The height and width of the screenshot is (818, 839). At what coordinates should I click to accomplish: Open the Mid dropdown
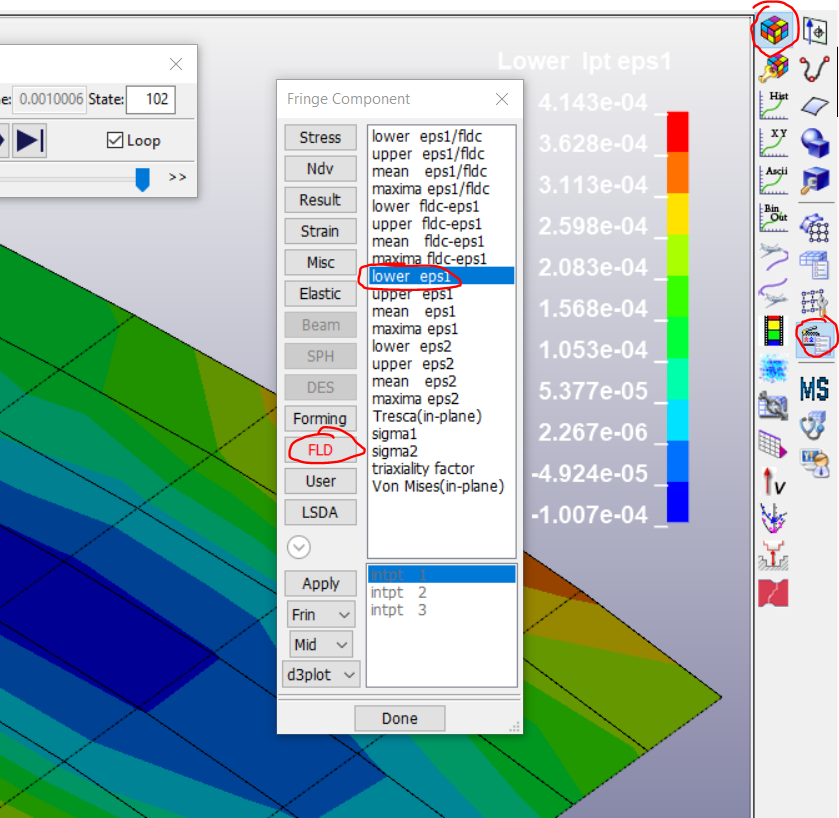coord(321,645)
